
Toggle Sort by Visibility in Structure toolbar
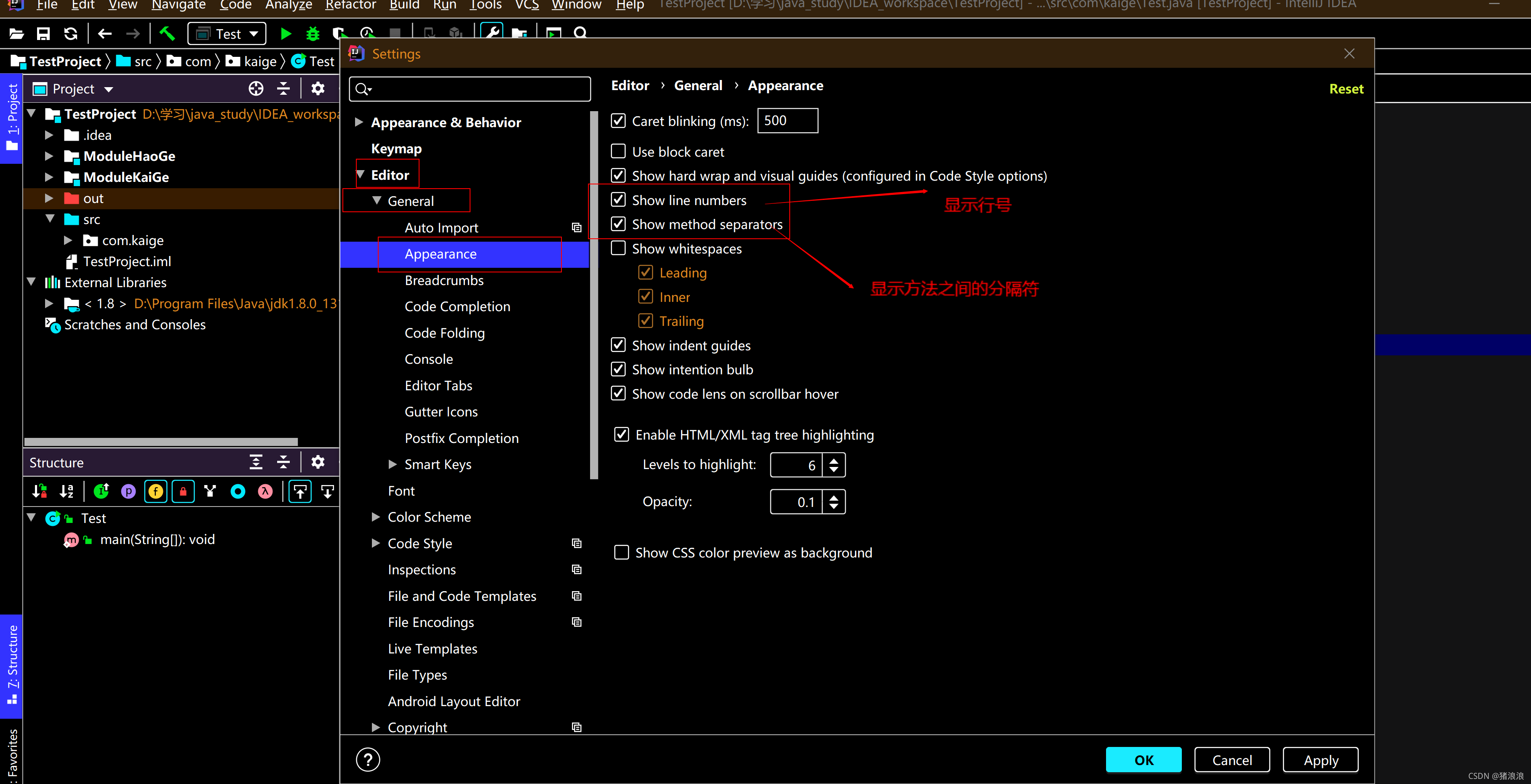click(40, 491)
